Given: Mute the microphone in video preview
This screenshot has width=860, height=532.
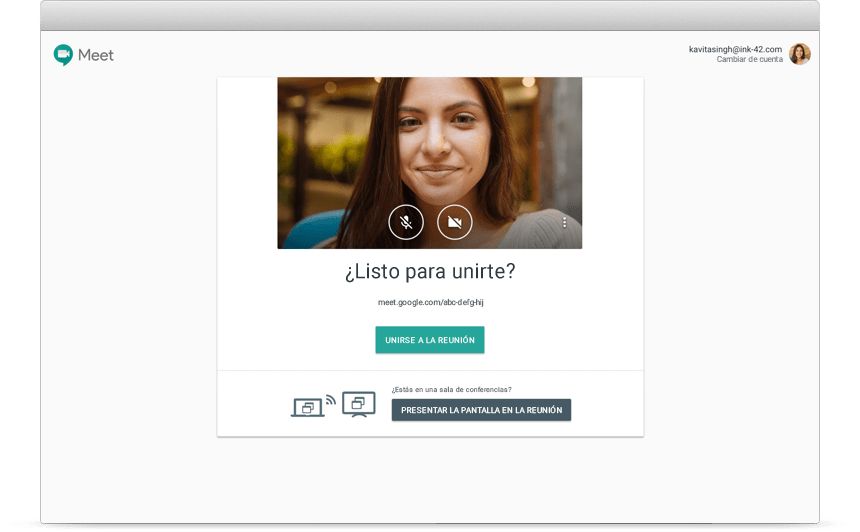Looking at the screenshot, I should (406, 222).
